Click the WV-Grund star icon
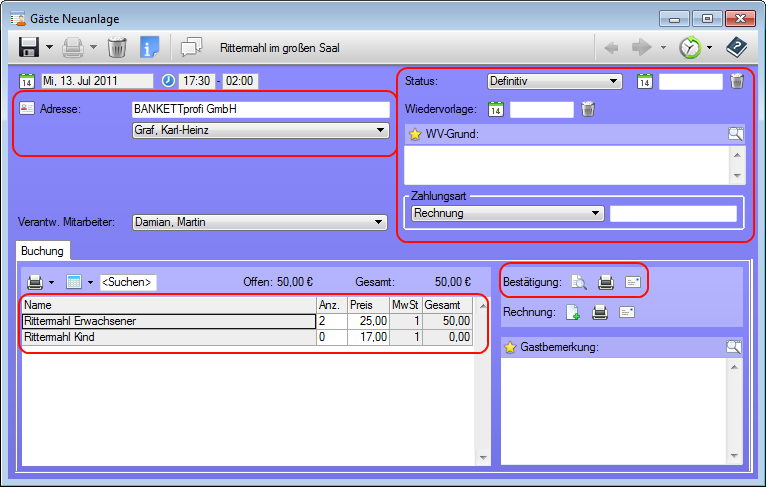766x487 pixels. tap(415, 134)
